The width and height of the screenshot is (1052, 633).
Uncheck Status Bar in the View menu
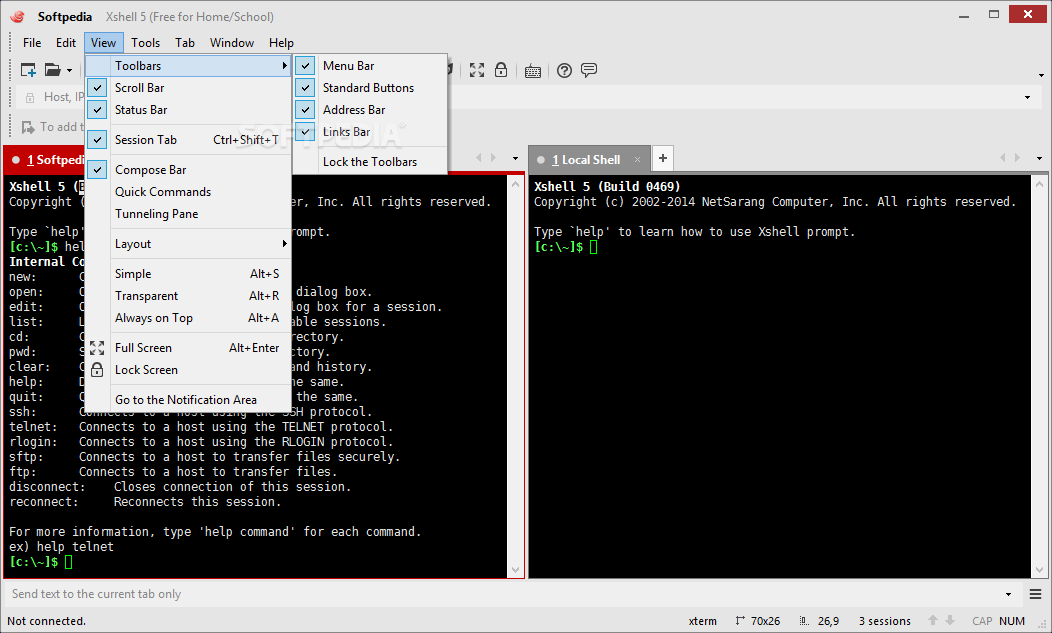point(189,110)
